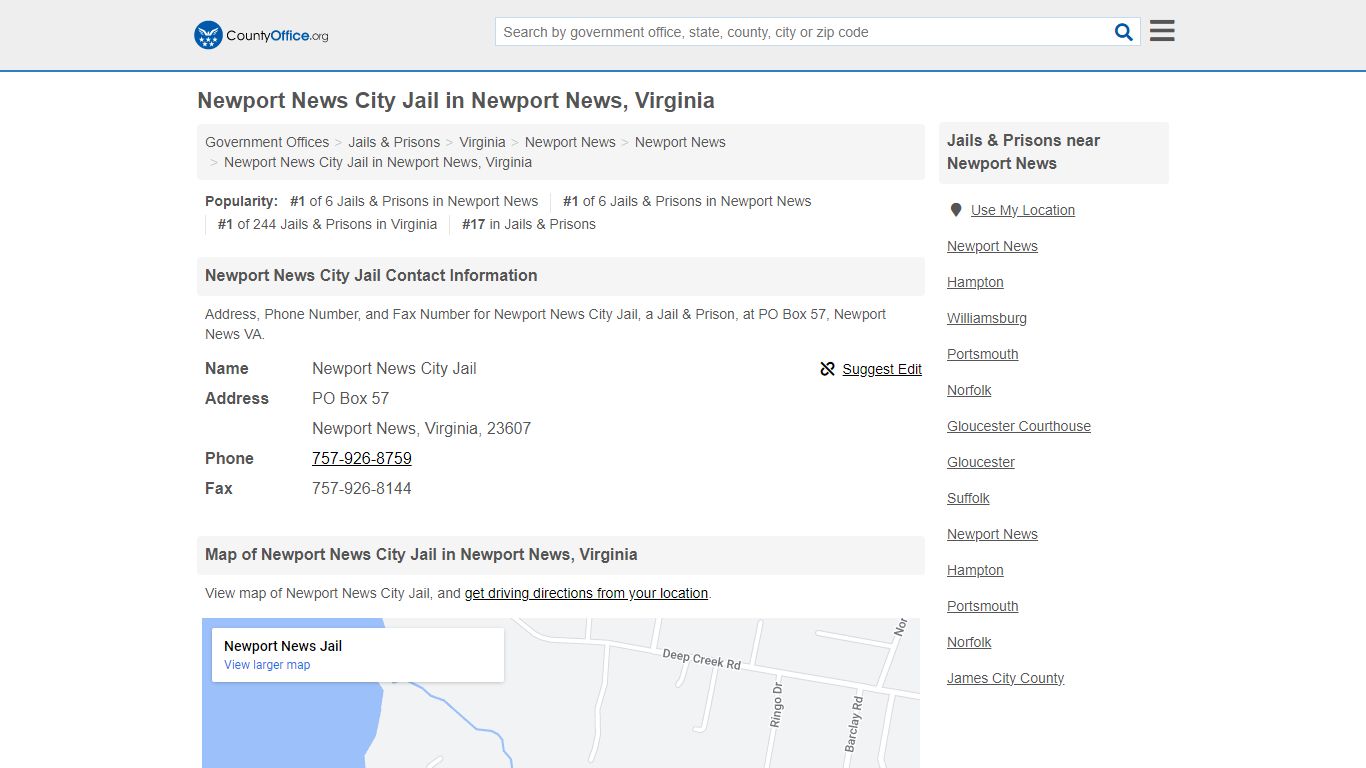The height and width of the screenshot is (768, 1366).
Task: Open first Hampton sidebar link
Action: pos(975,282)
